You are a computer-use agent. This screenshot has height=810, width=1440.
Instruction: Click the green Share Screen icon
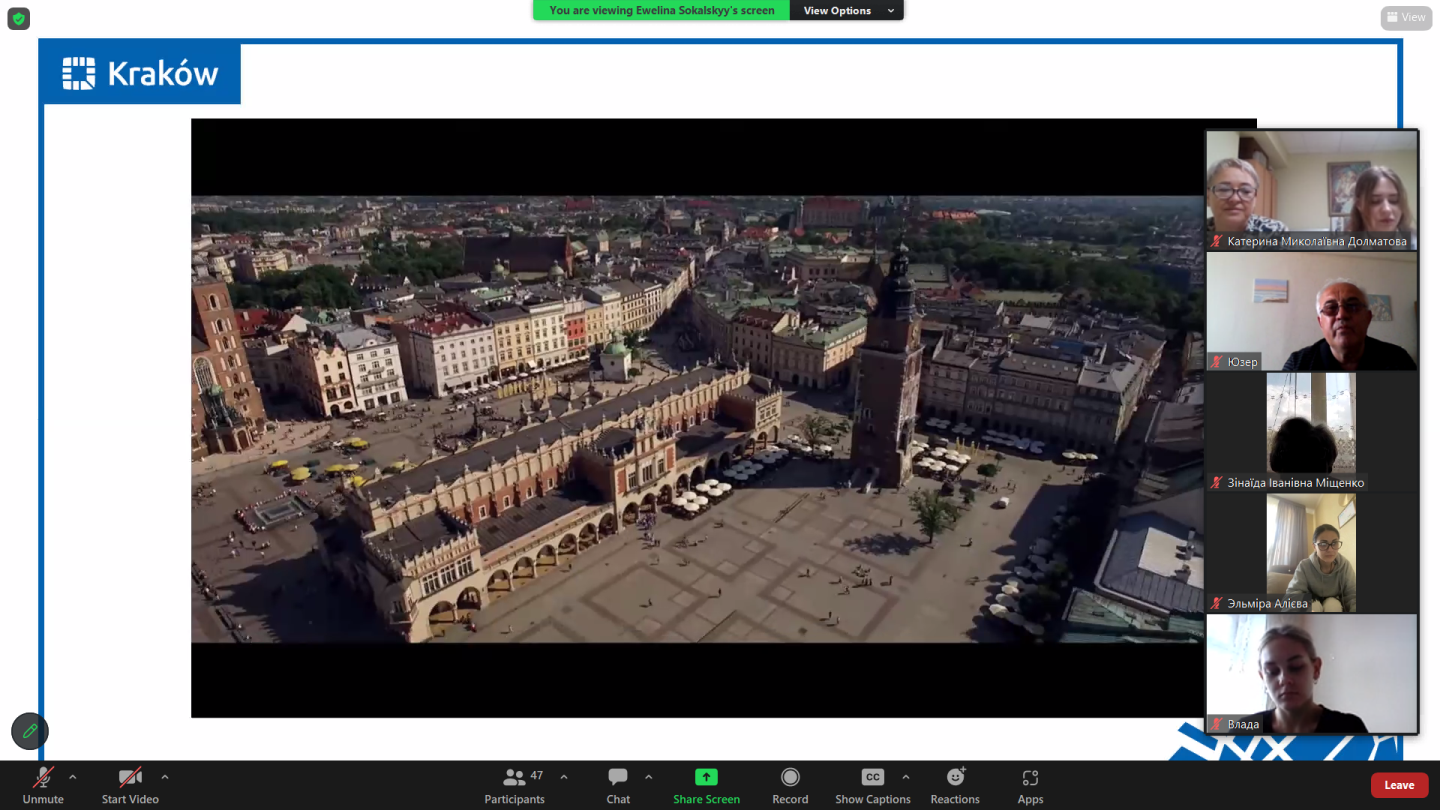pyautogui.click(x=706, y=778)
